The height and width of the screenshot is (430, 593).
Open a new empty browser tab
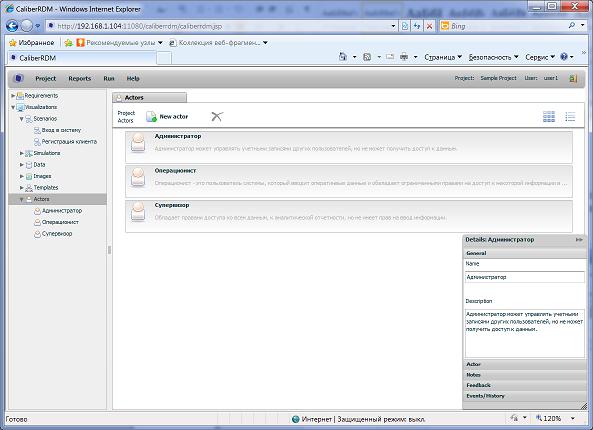164,58
